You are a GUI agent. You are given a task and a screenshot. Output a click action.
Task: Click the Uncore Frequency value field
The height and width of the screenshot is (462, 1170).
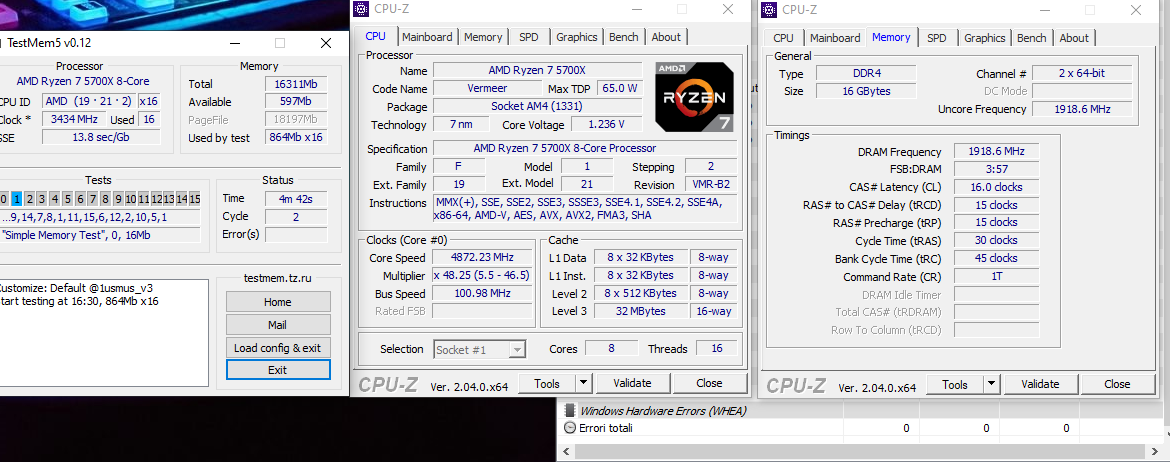click(1082, 109)
